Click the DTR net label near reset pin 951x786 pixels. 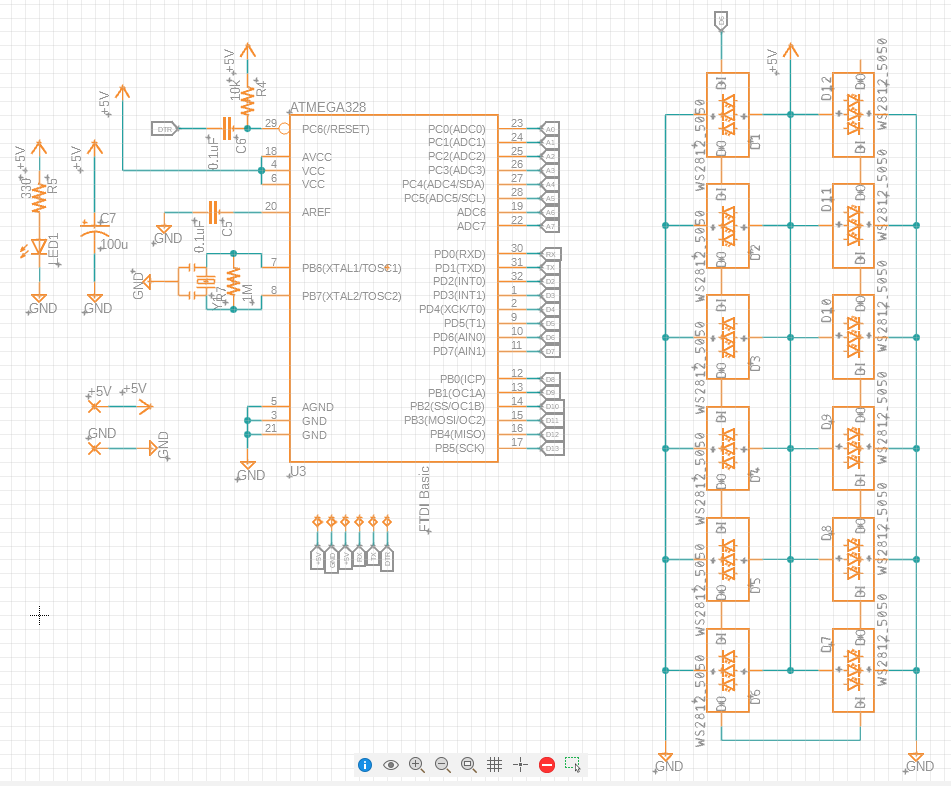165,128
